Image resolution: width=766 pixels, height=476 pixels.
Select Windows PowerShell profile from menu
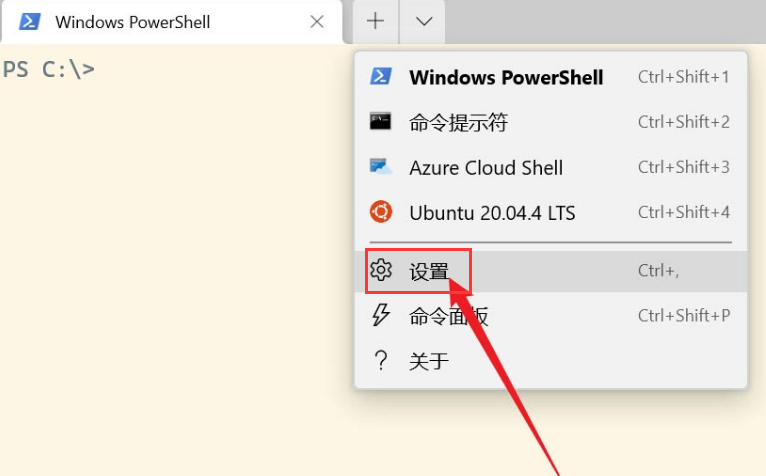point(506,77)
